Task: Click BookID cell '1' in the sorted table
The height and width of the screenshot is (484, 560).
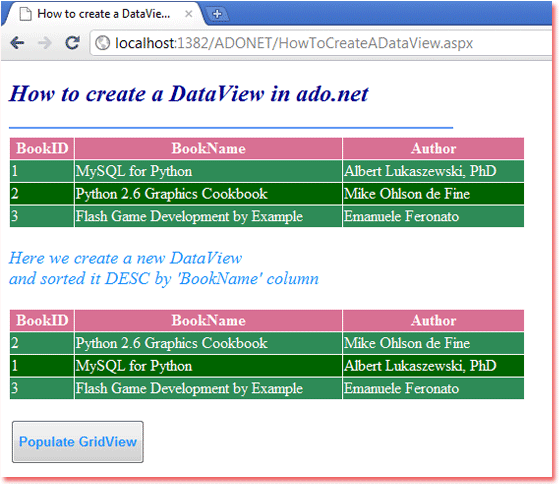Action: (42, 366)
